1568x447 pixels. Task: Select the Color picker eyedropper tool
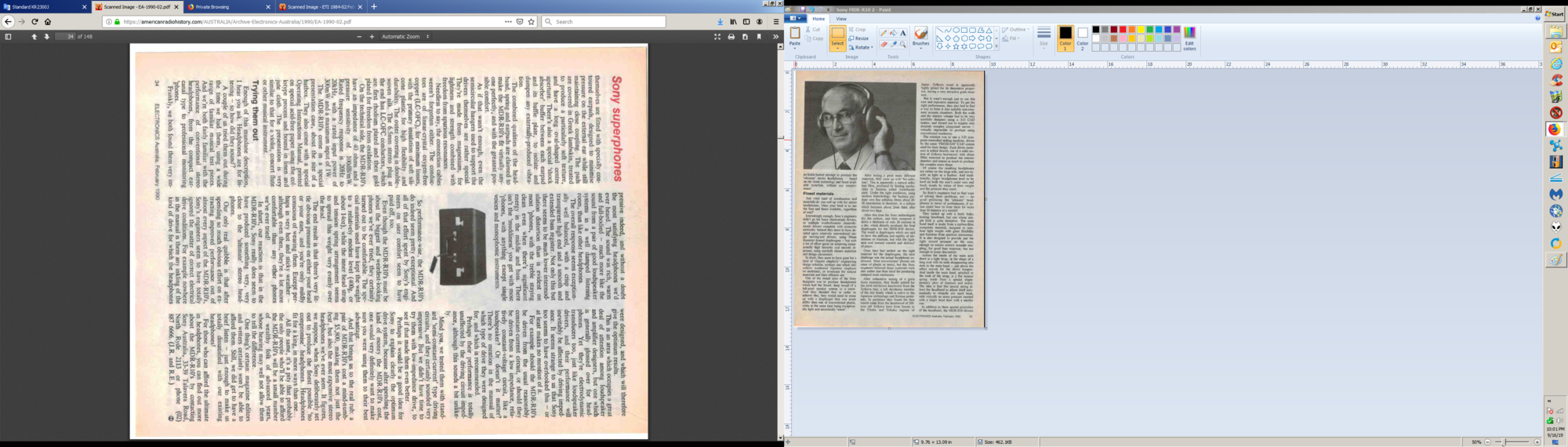893,44
